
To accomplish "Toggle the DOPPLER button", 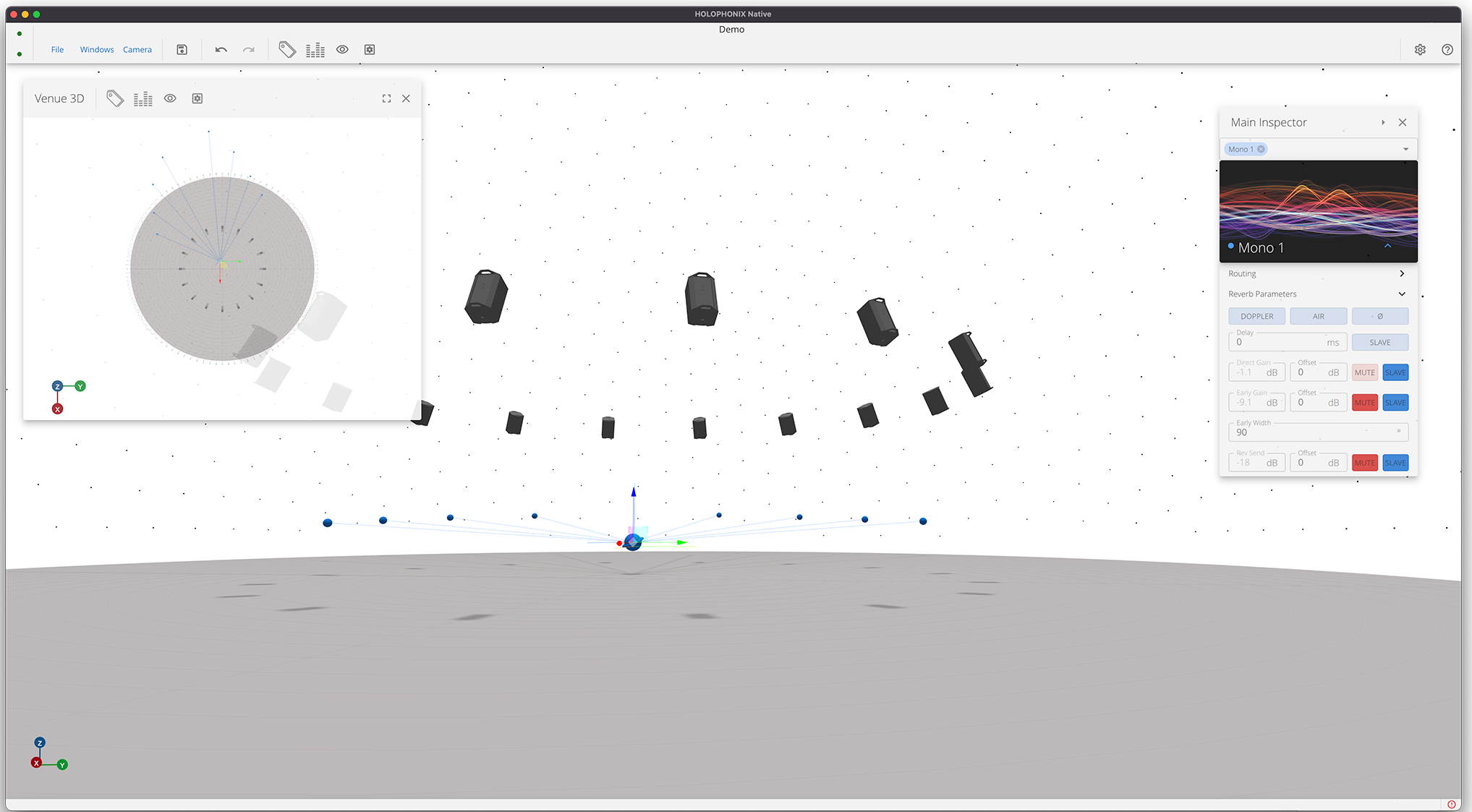I will pyautogui.click(x=1256, y=316).
